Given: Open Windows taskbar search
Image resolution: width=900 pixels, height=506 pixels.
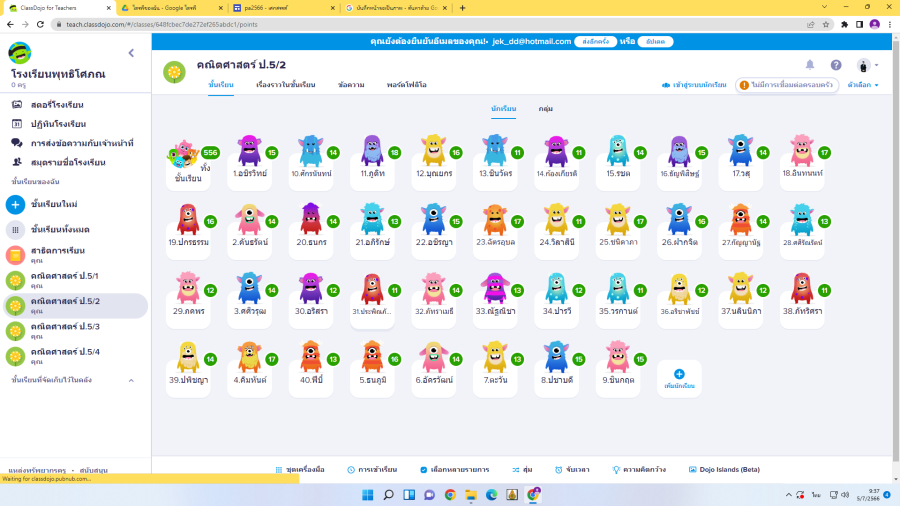Looking at the screenshot, I should [388, 495].
